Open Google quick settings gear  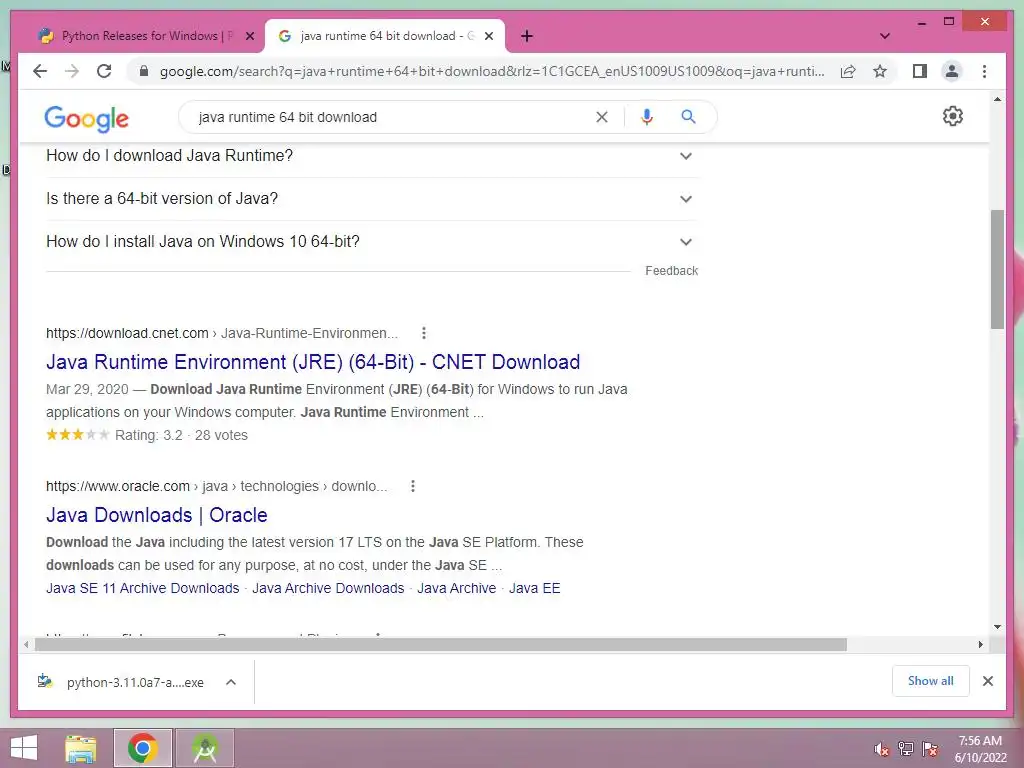tap(952, 116)
